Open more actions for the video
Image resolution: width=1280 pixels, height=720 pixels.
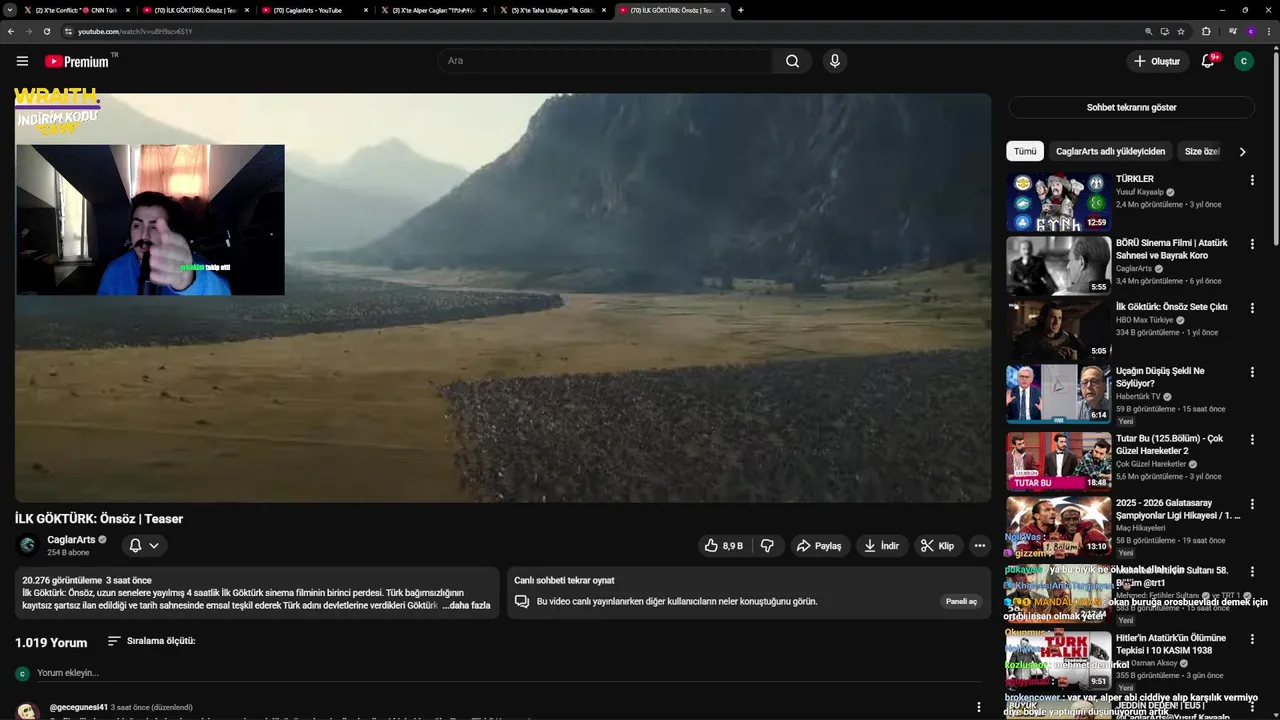pyautogui.click(x=980, y=546)
